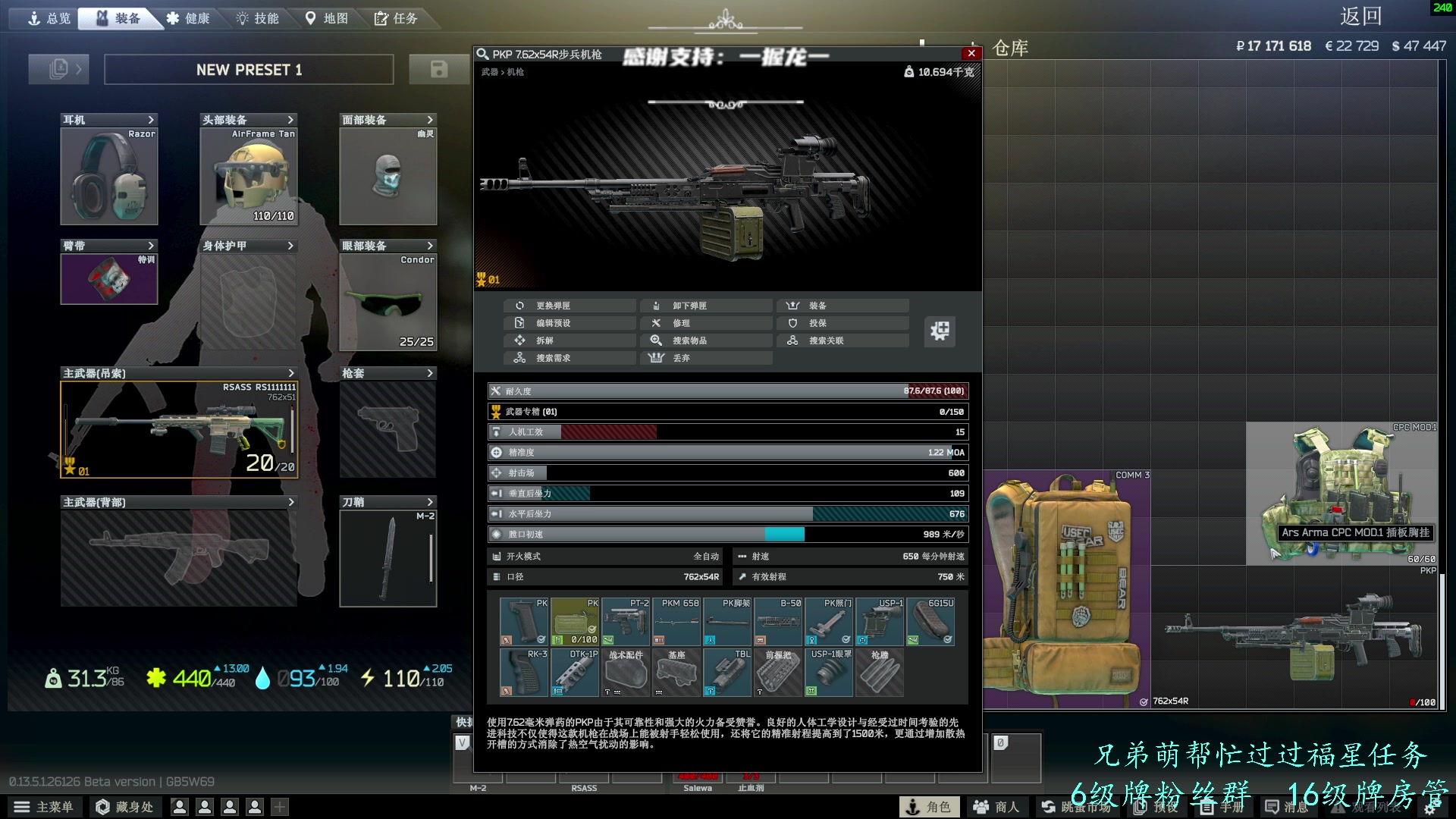This screenshot has width=1456, height=819.
Task: Choose 搜索物品 search item action
Action: [707, 340]
